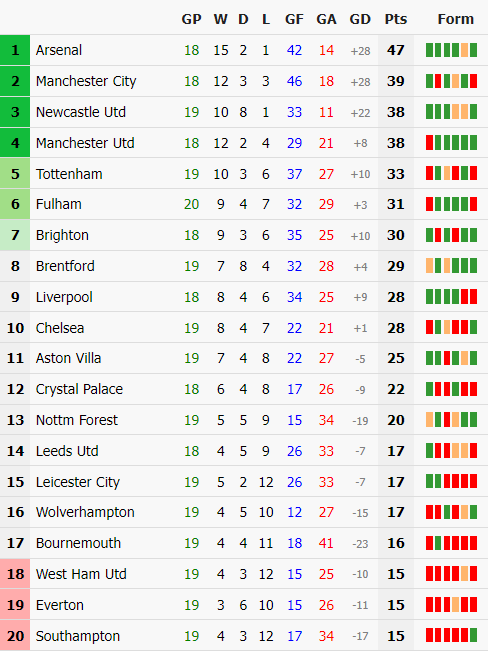
Task: Open the Brighton team link
Action: [x=62, y=235]
